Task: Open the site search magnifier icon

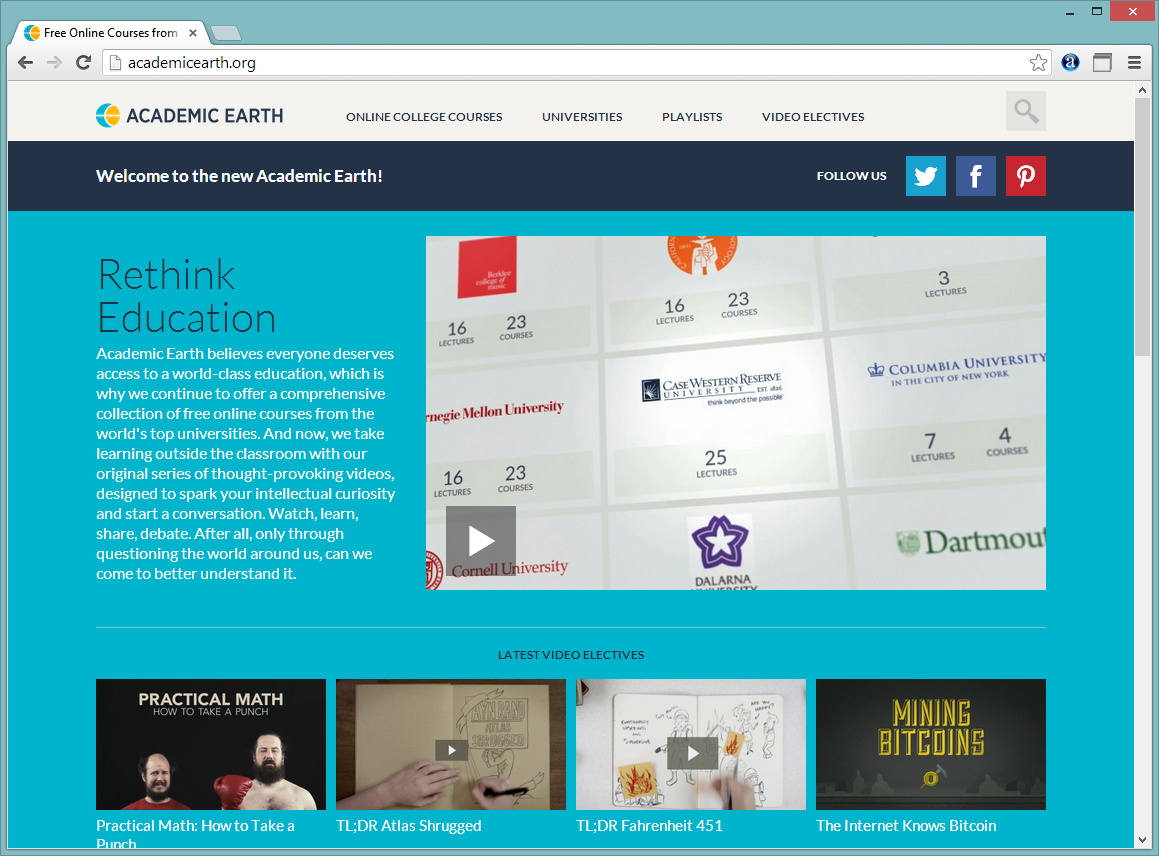Action: point(1026,111)
